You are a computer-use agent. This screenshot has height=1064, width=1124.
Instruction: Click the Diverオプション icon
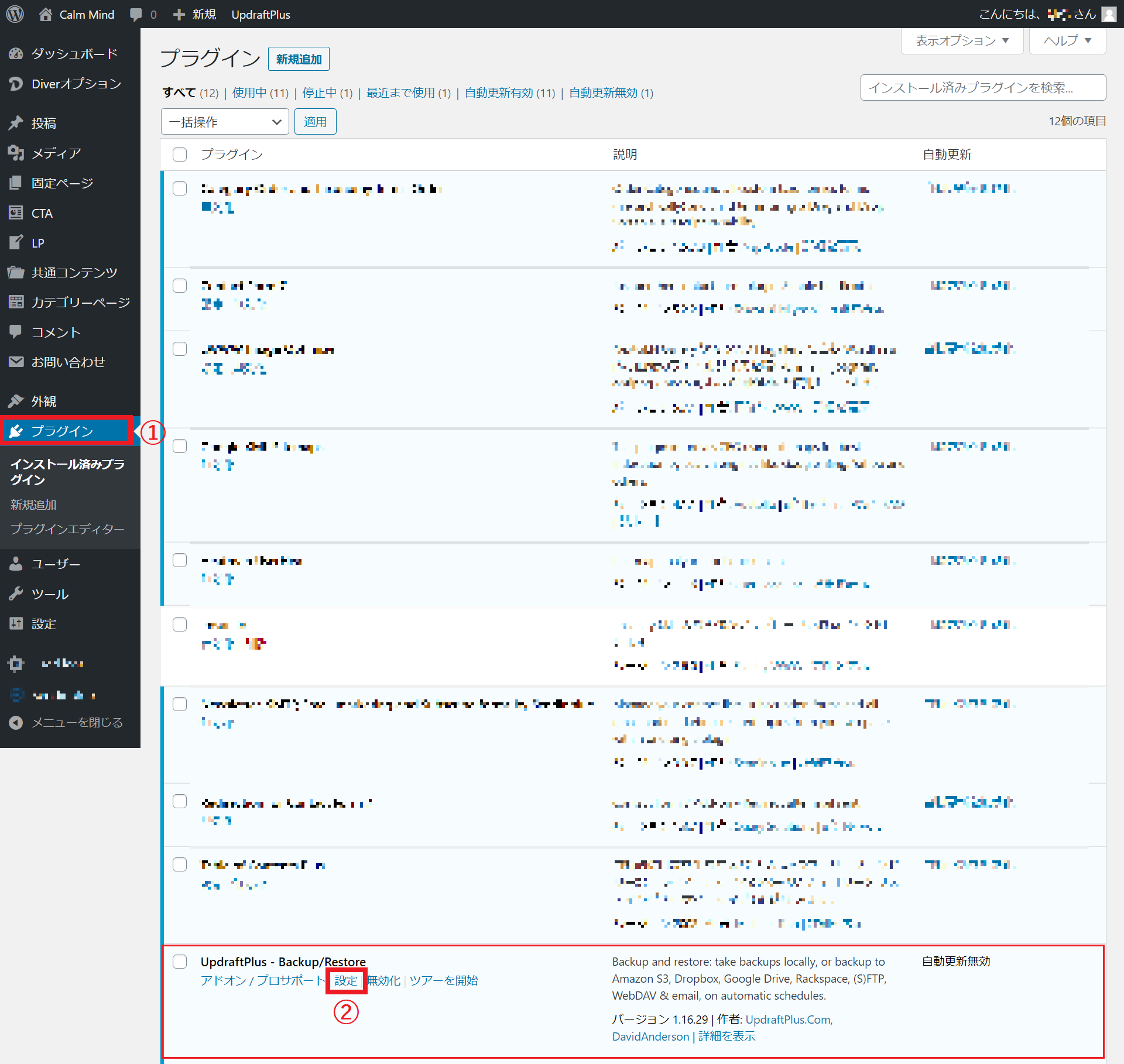[16, 84]
